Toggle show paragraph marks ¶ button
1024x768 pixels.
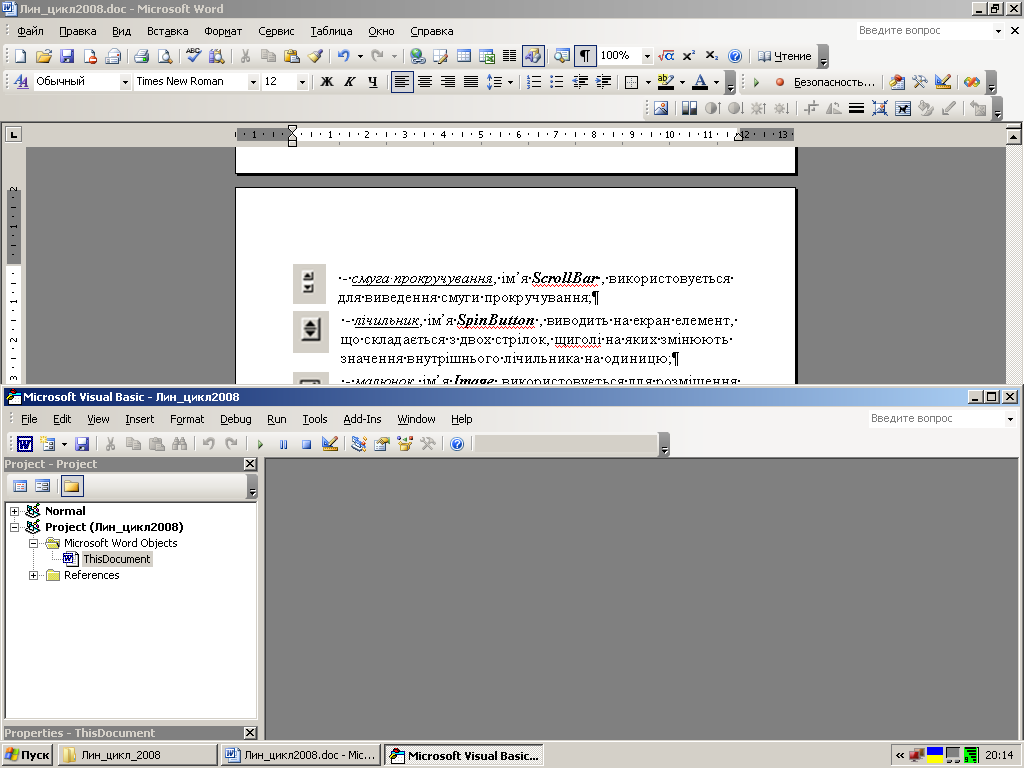pyautogui.click(x=585, y=56)
